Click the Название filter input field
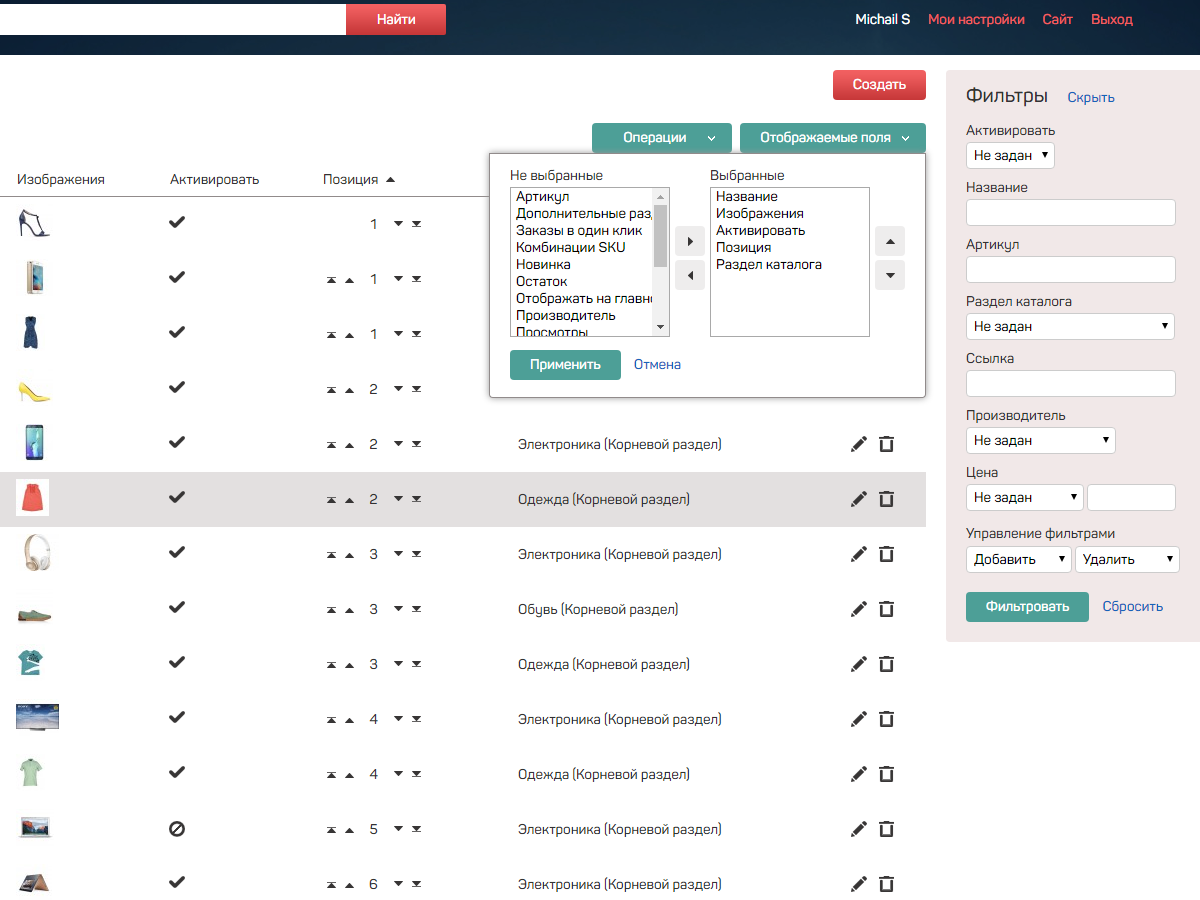This screenshot has height=900, width=1200. pyautogui.click(x=1070, y=212)
